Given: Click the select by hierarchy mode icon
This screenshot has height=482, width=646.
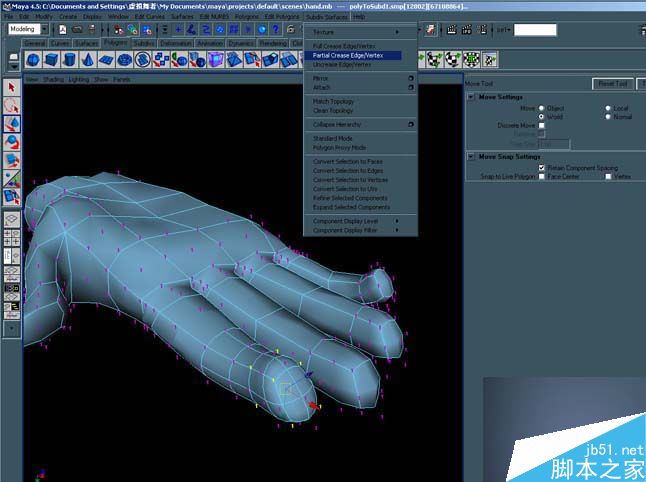Looking at the screenshot, I should tap(119, 29).
